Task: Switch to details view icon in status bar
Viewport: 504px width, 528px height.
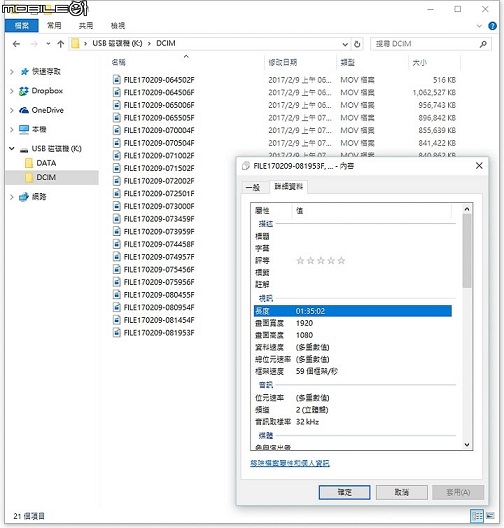Action: tap(477, 516)
